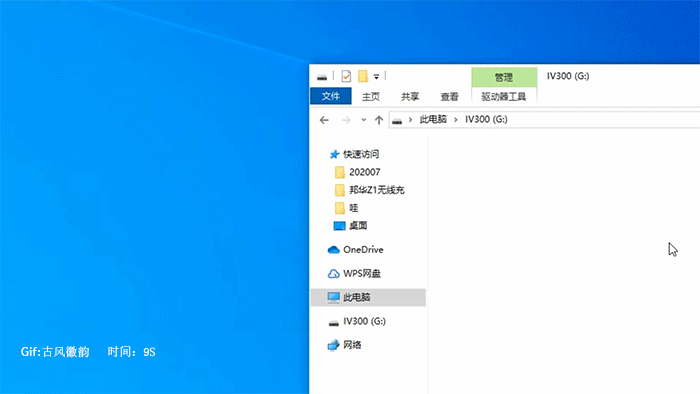Click 此电脑 in the address bar path

pos(433,119)
